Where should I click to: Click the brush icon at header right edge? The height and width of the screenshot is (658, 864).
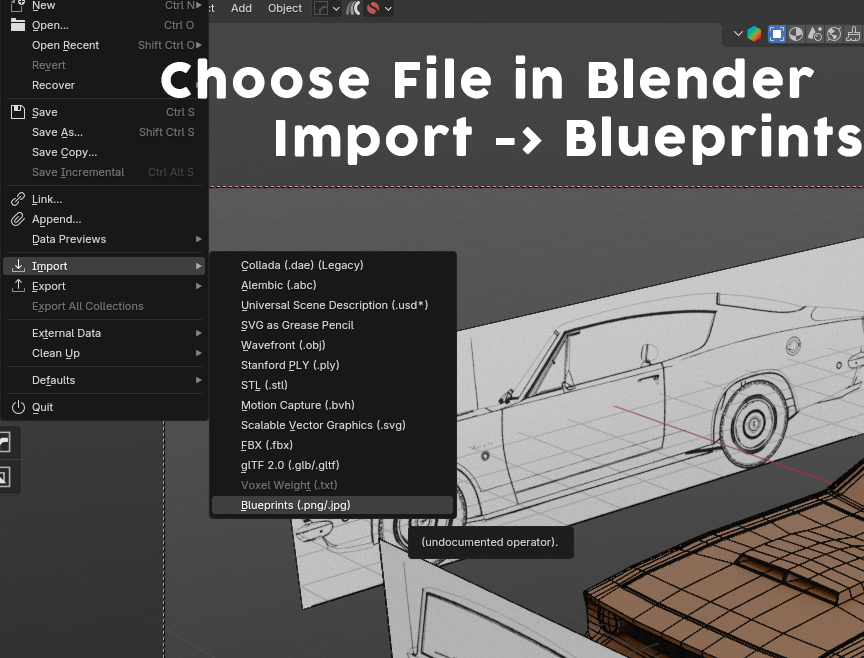(x=854, y=34)
